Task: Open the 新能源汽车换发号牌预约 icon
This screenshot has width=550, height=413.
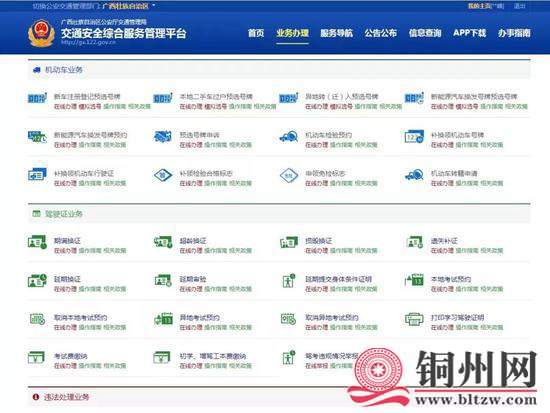Action: point(38,137)
